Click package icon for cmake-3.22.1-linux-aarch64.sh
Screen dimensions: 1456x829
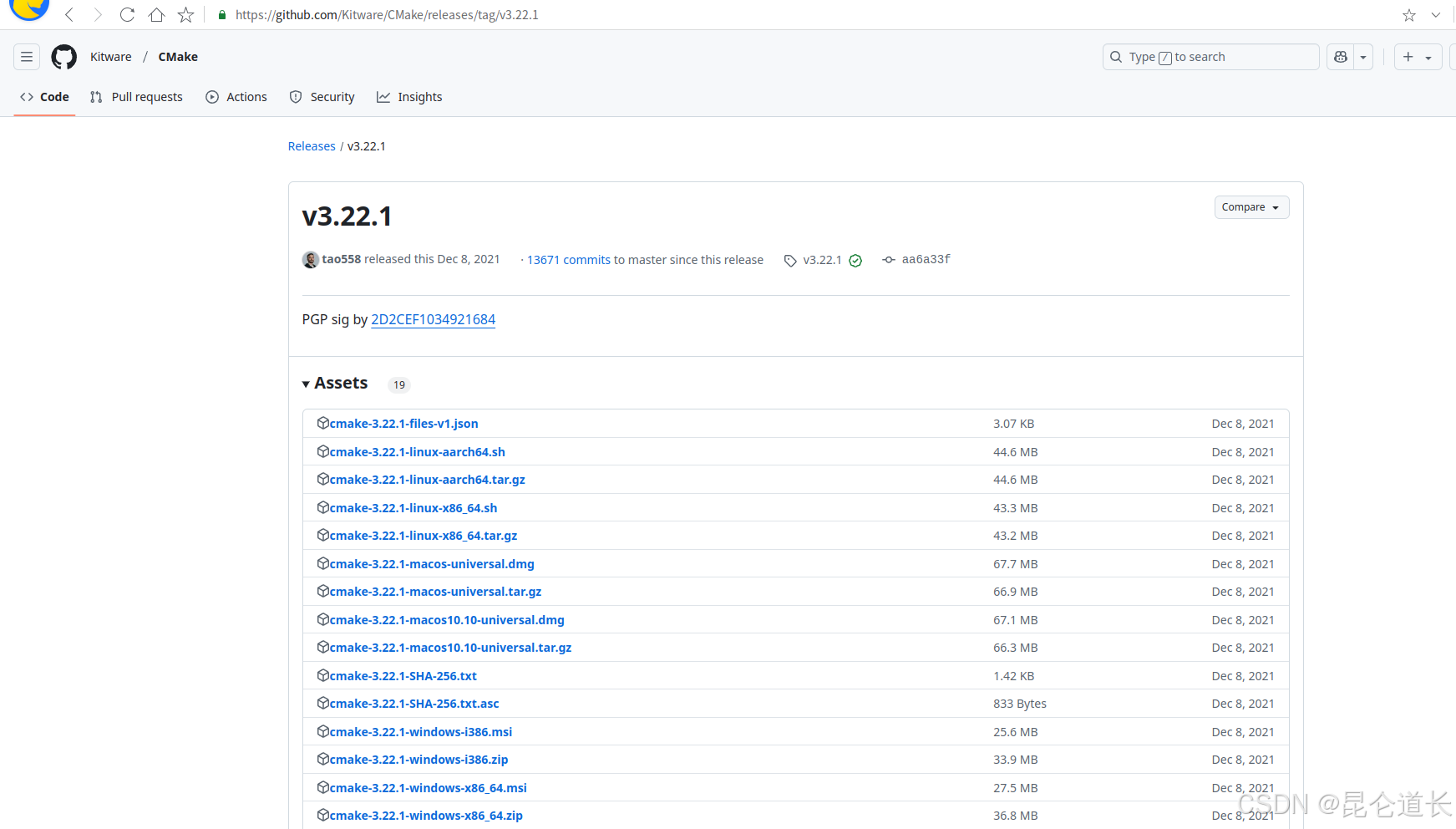(323, 451)
